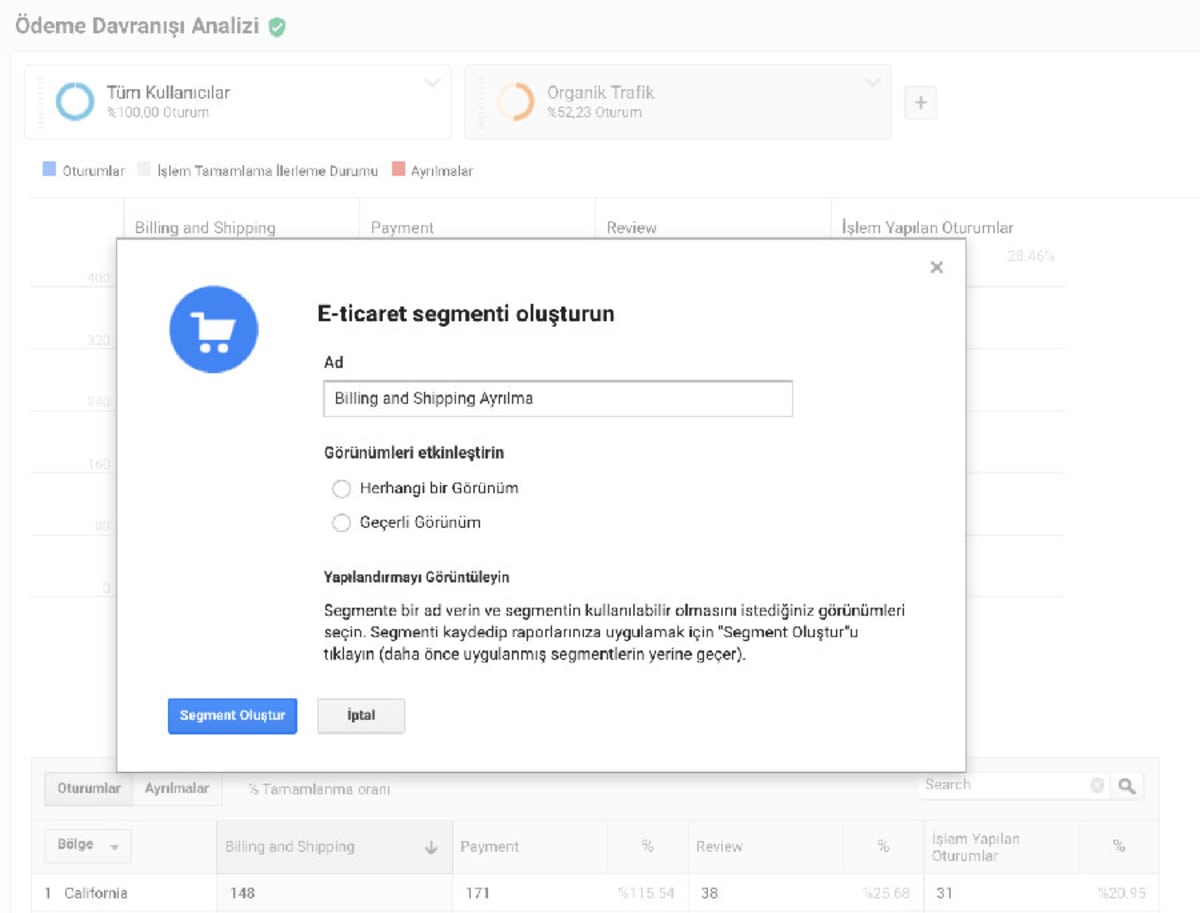This screenshot has height=913, width=1200.
Task: Click the California row label
Action: click(x=95, y=893)
